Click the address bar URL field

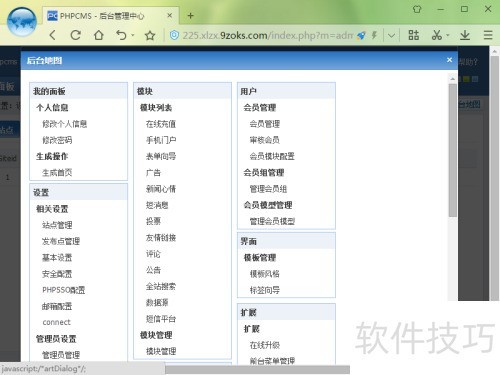(x=267, y=35)
